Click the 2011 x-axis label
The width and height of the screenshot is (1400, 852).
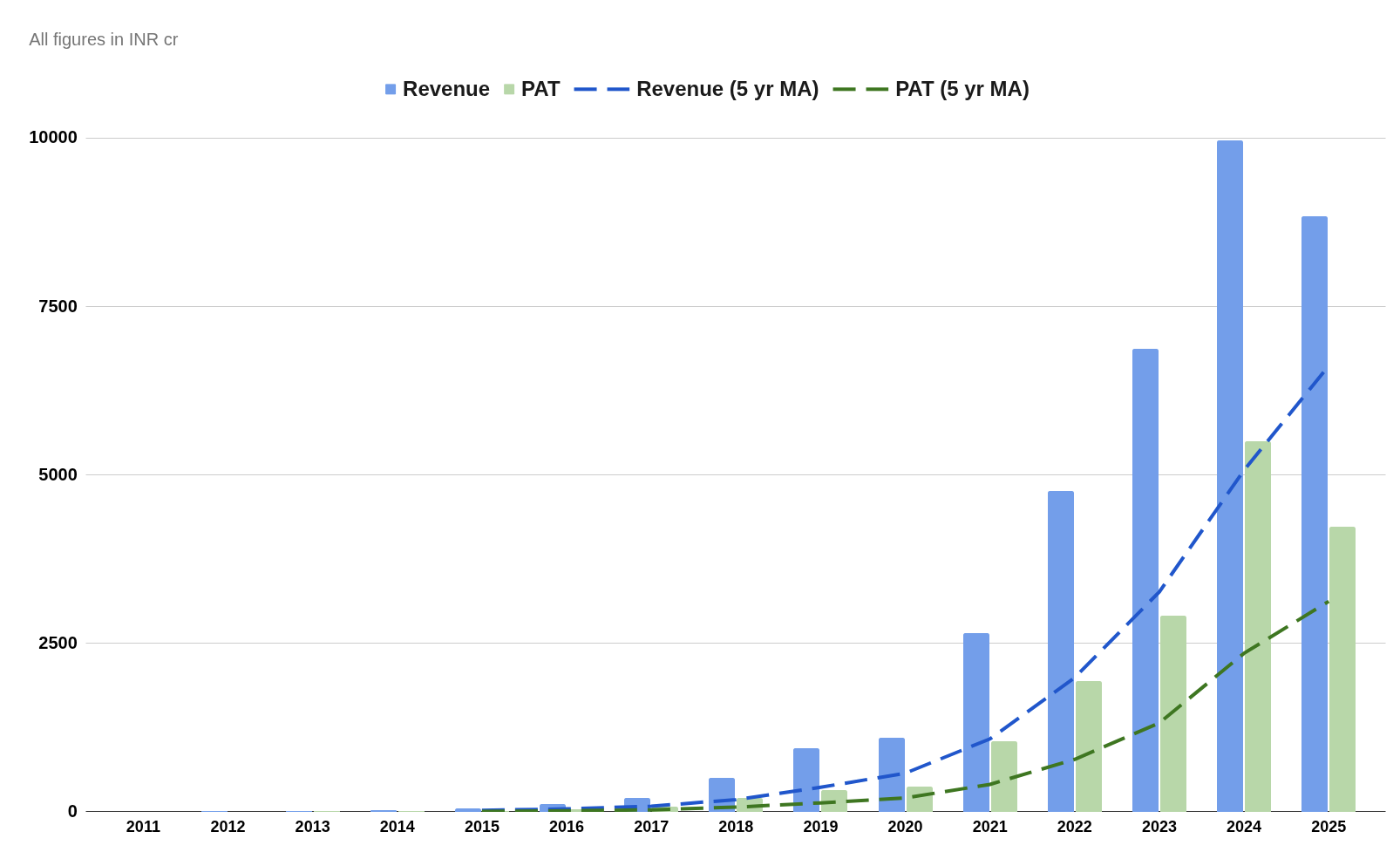click(x=143, y=827)
